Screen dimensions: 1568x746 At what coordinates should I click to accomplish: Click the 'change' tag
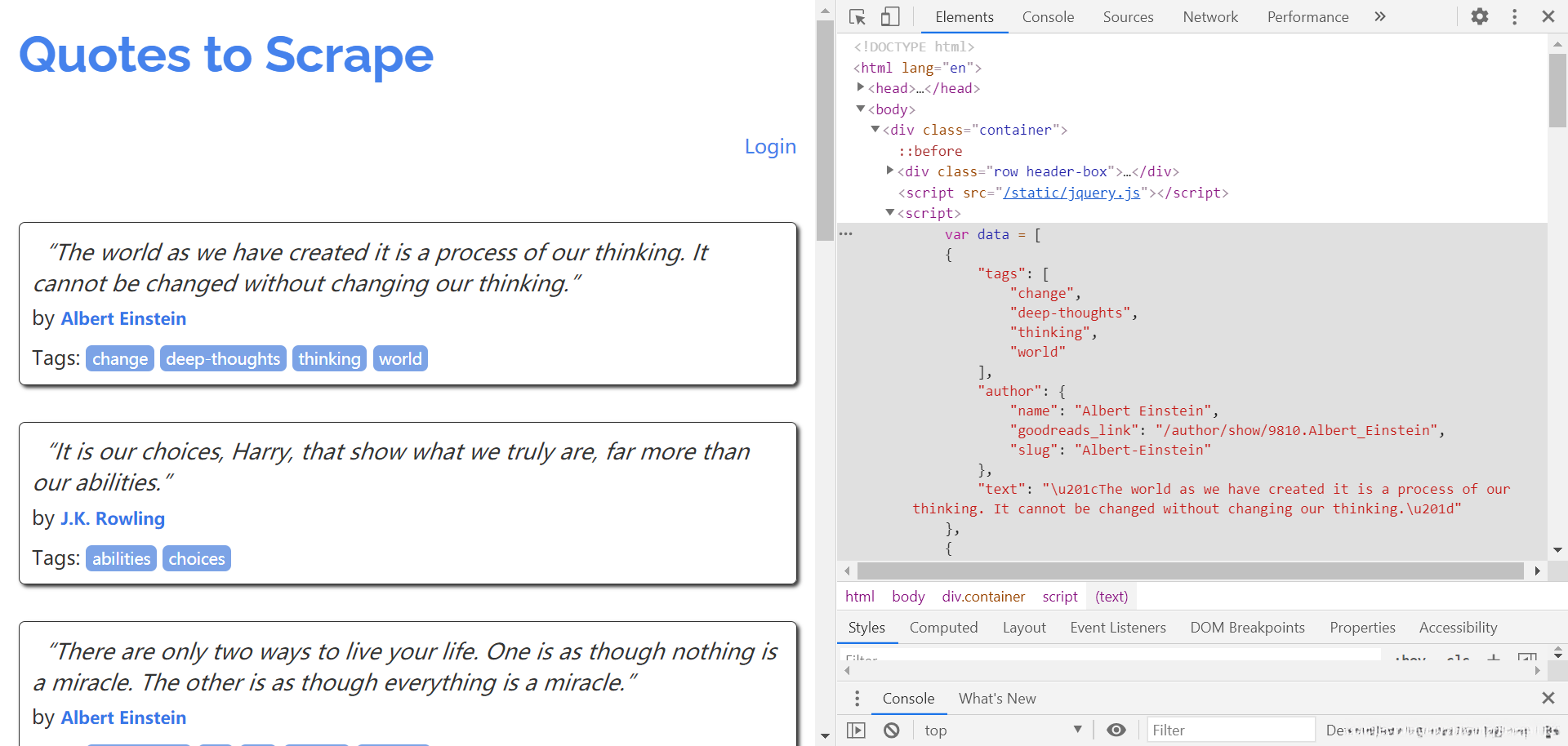tap(120, 359)
